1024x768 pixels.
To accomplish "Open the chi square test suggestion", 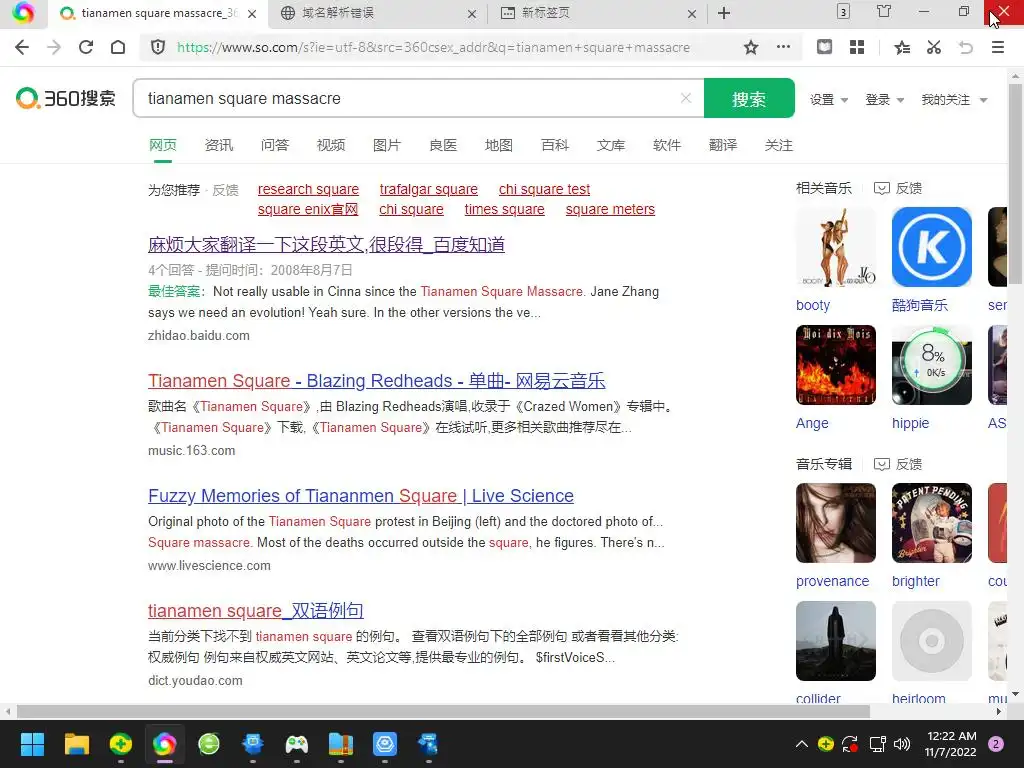I will point(544,189).
